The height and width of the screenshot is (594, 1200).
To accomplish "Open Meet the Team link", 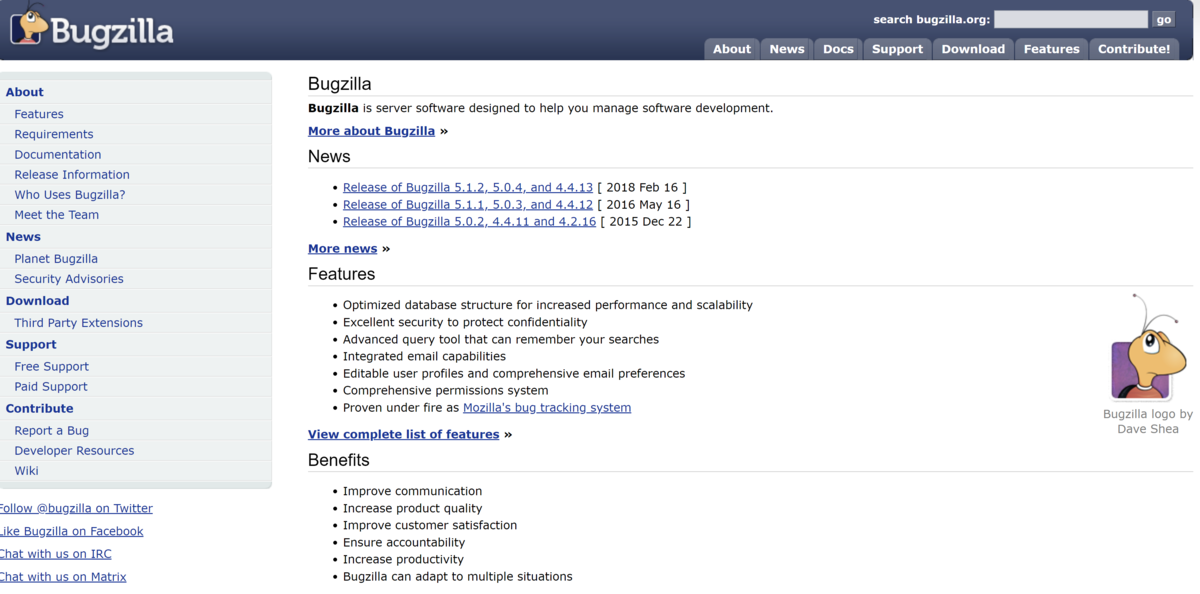I will pyautogui.click(x=57, y=214).
